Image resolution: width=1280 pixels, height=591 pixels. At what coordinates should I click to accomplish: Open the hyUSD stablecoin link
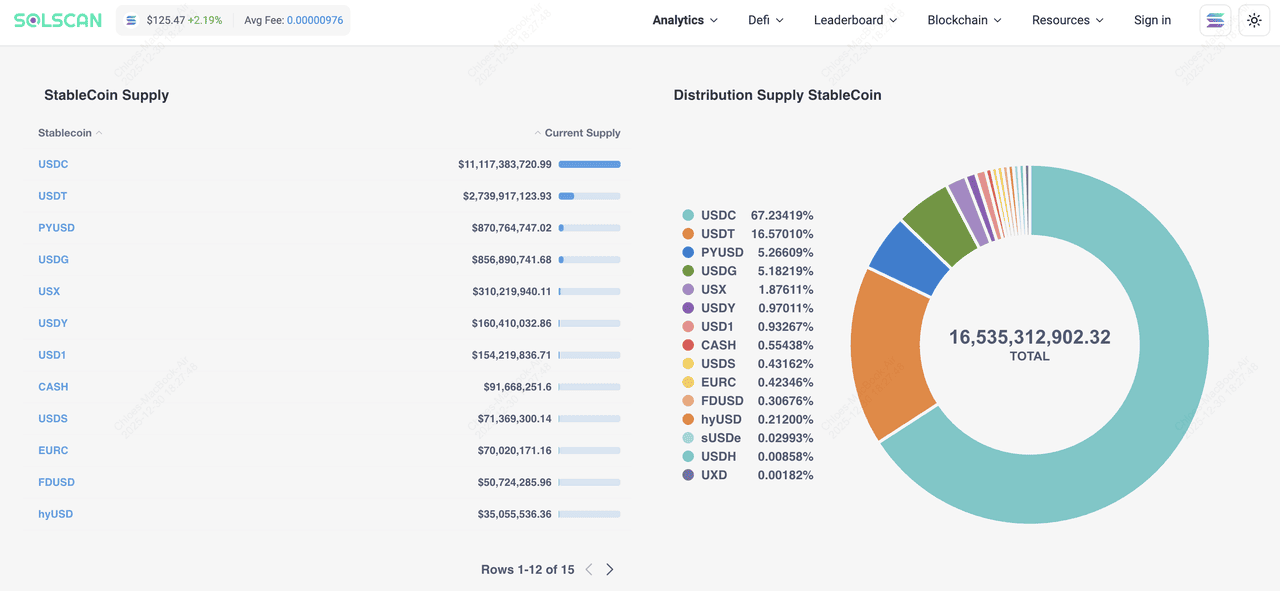(x=55, y=514)
